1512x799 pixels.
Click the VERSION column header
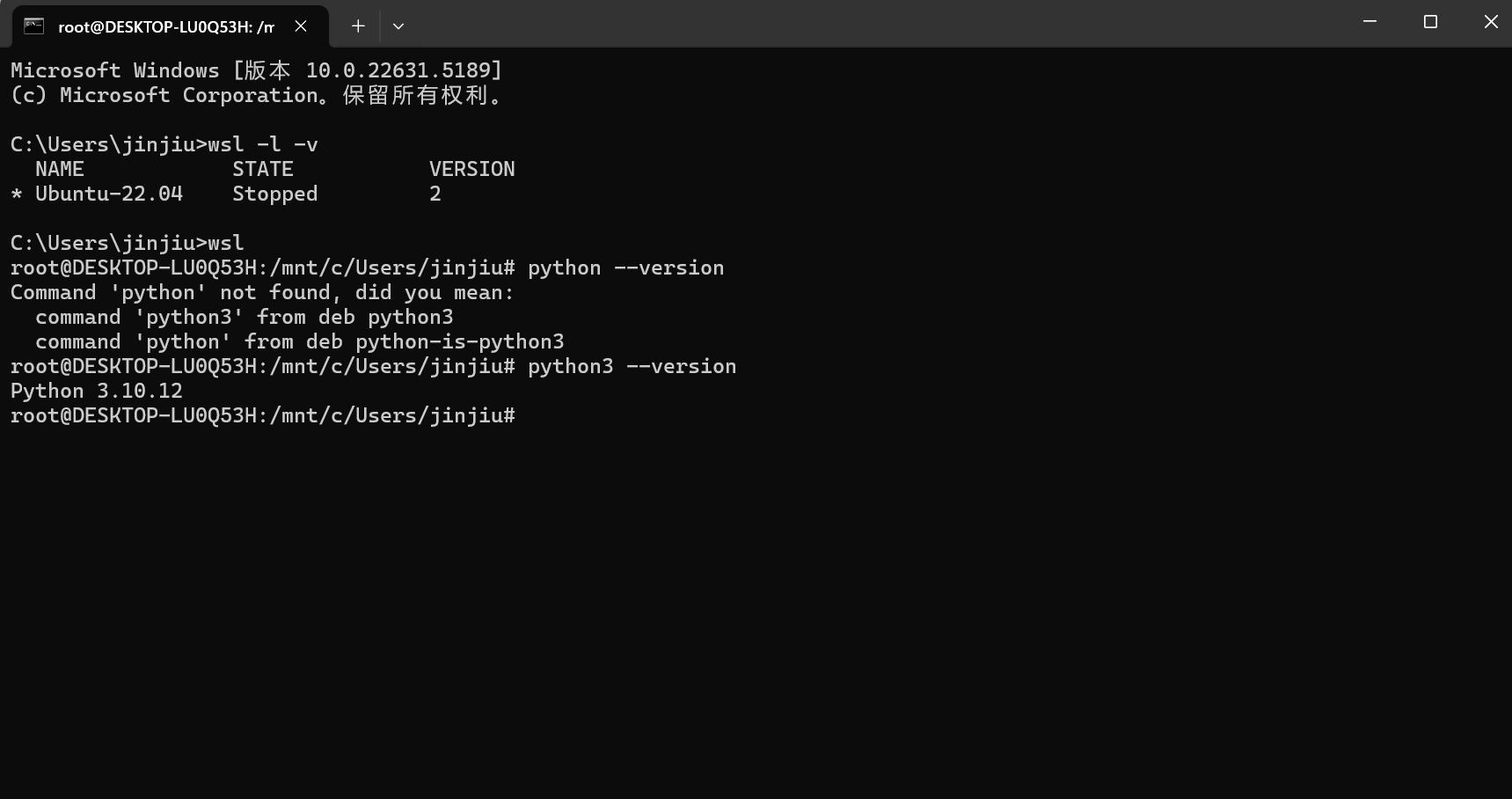point(472,169)
